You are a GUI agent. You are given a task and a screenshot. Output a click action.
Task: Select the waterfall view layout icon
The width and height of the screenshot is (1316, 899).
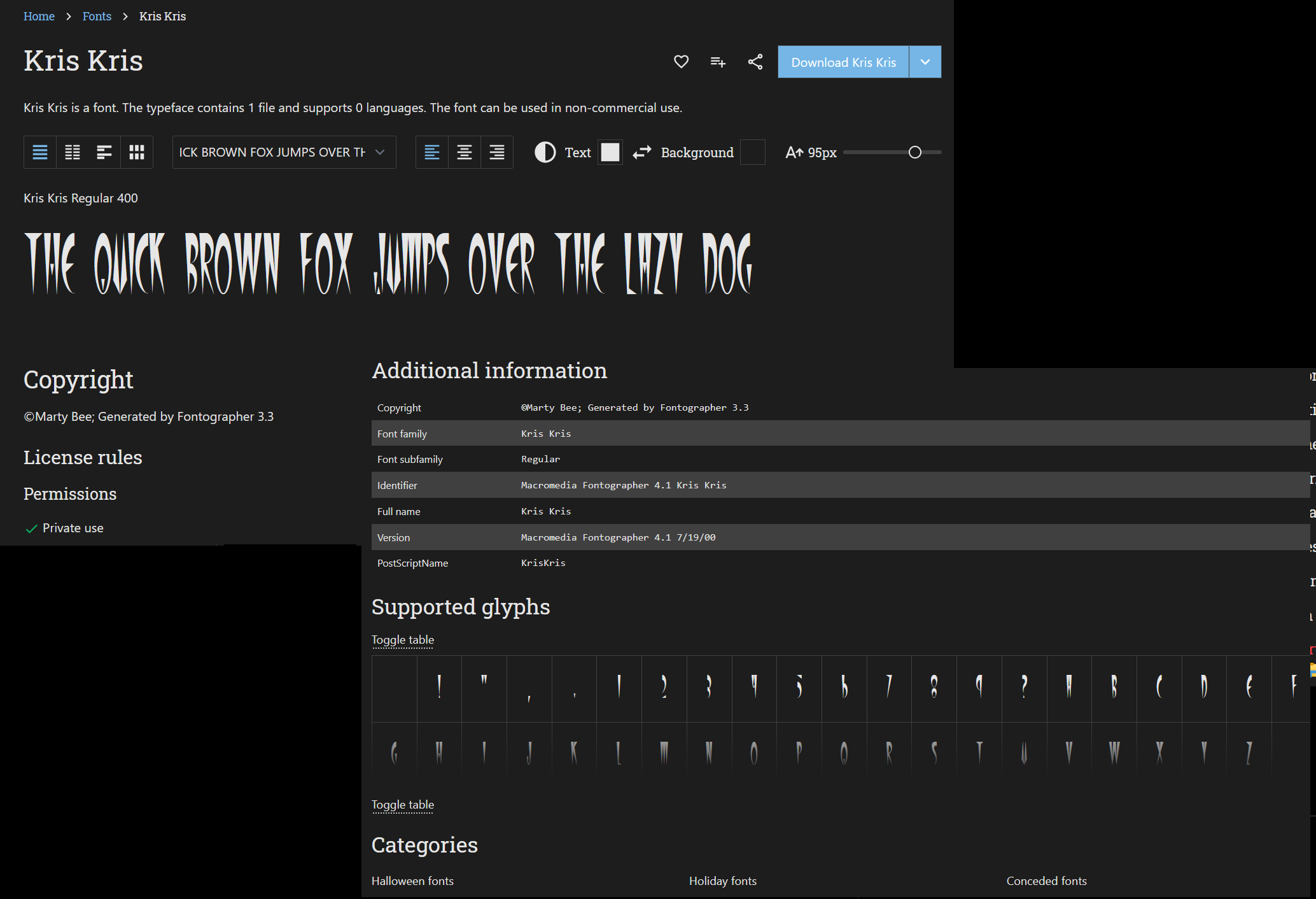104,152
